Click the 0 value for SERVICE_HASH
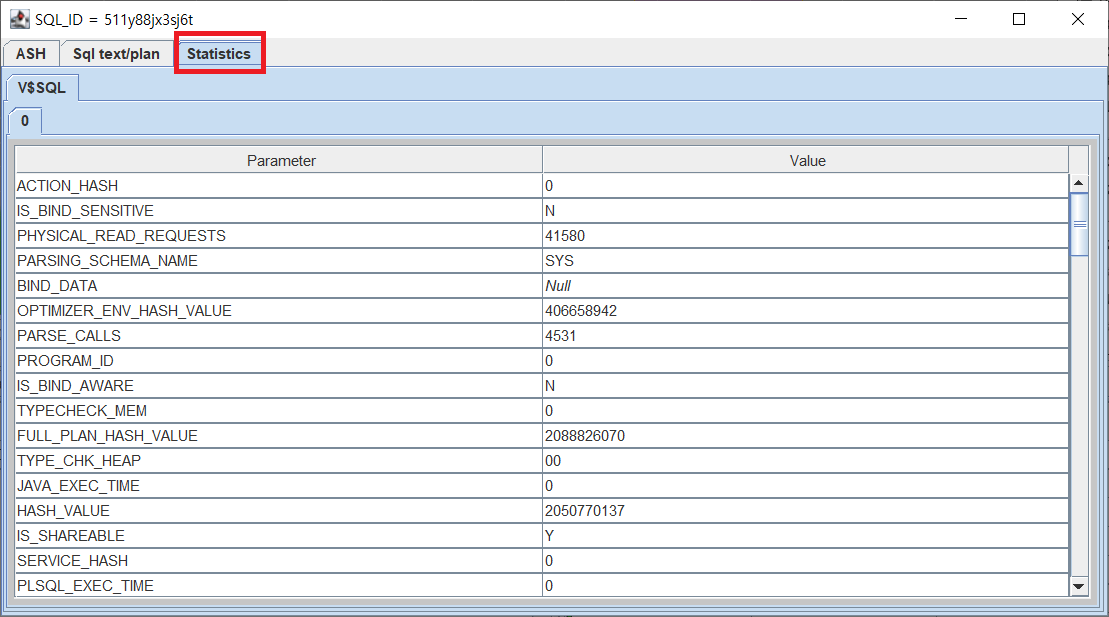 [806, 561]
